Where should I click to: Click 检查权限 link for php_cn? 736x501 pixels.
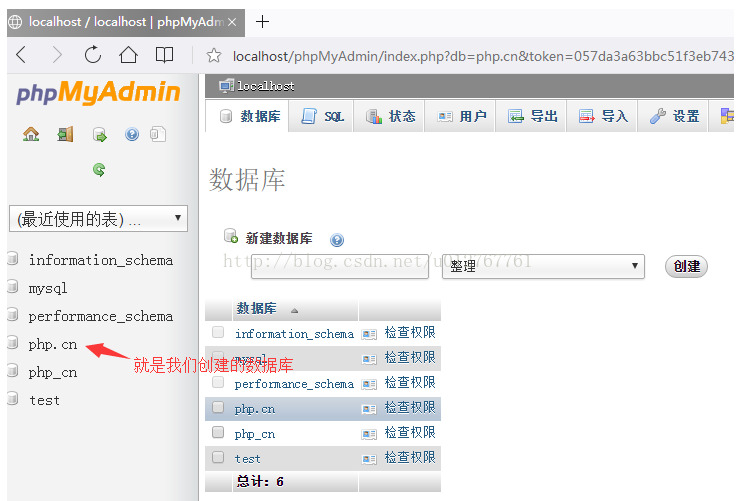pyautogui.click(x=410, y=433)
